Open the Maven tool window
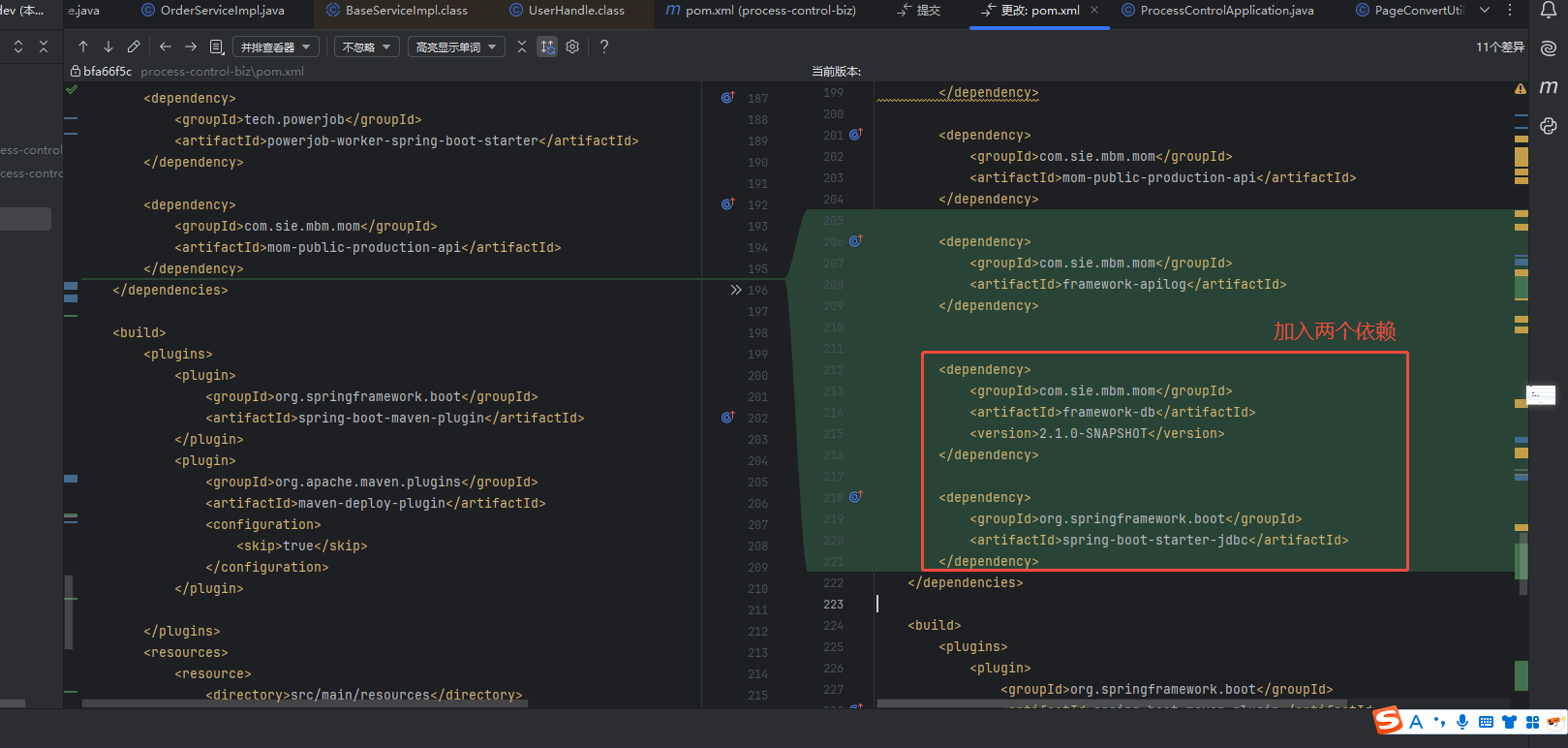The image size is (1568, 748). point(1549,87)
